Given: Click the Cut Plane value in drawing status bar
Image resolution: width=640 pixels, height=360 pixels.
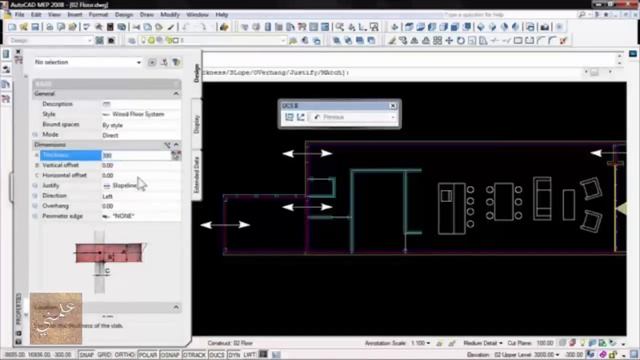Looking at the screenshot, I should point(544,343).
